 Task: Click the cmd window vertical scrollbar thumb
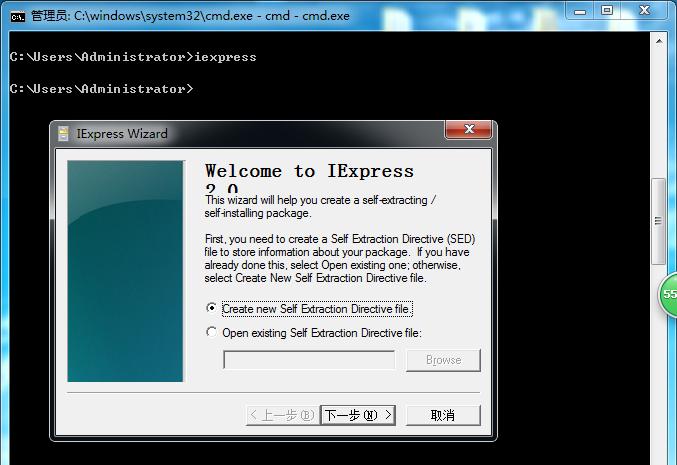[658, 221]
